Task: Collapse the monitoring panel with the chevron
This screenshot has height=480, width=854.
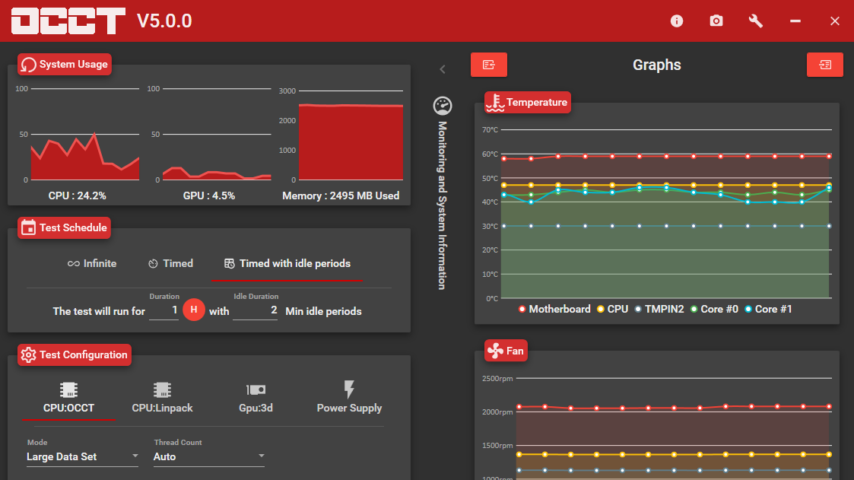Action: (x=442, y=69)
